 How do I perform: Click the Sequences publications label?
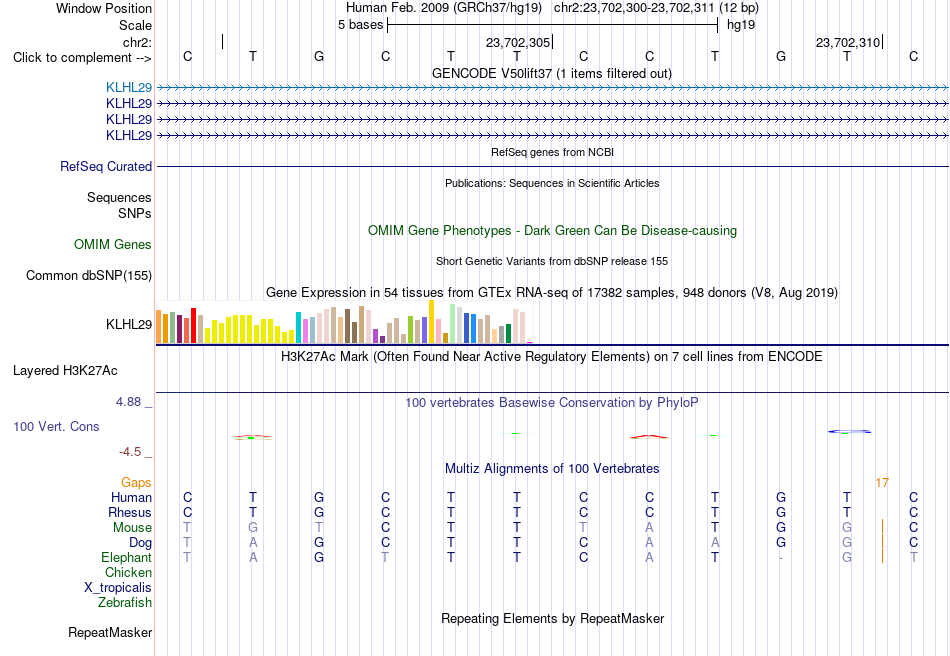(x=119, y=197)
